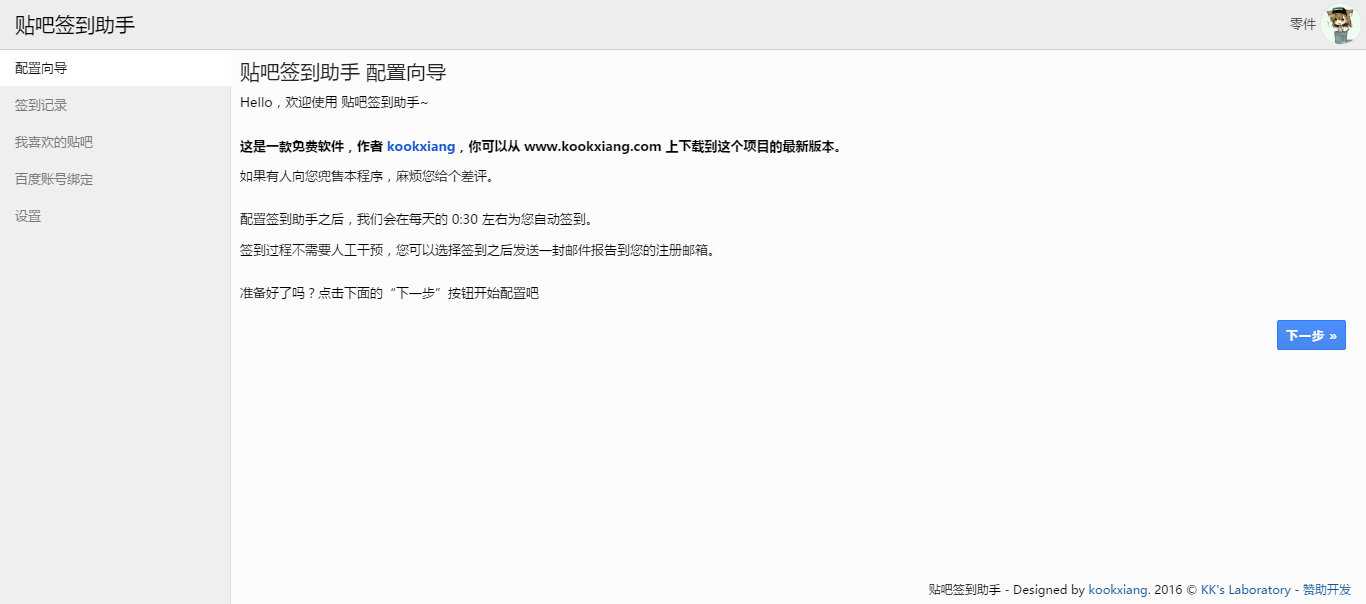Open the 百度账号绑定 page
This screenshot has height=604, width=1366.
[x=52, y=179]
